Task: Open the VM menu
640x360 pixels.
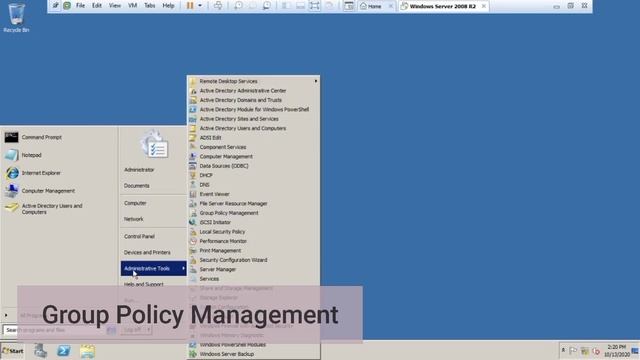Action: [133, 6]
